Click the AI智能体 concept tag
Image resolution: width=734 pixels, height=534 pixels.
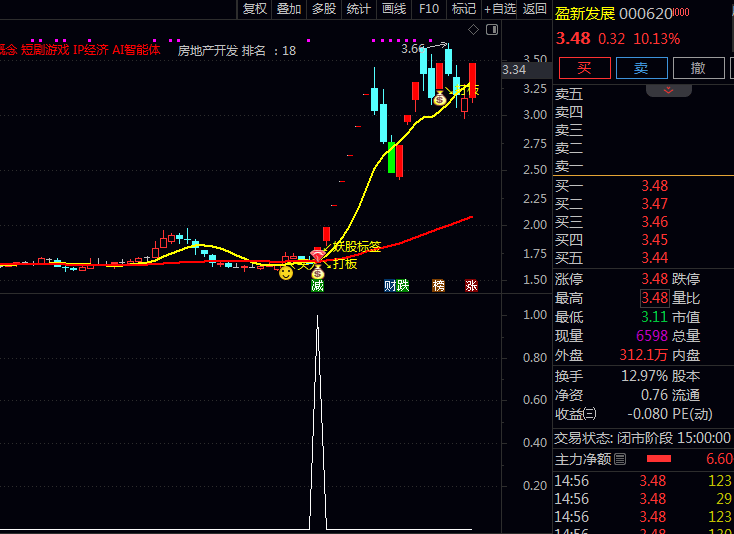(x=137, y=50)
